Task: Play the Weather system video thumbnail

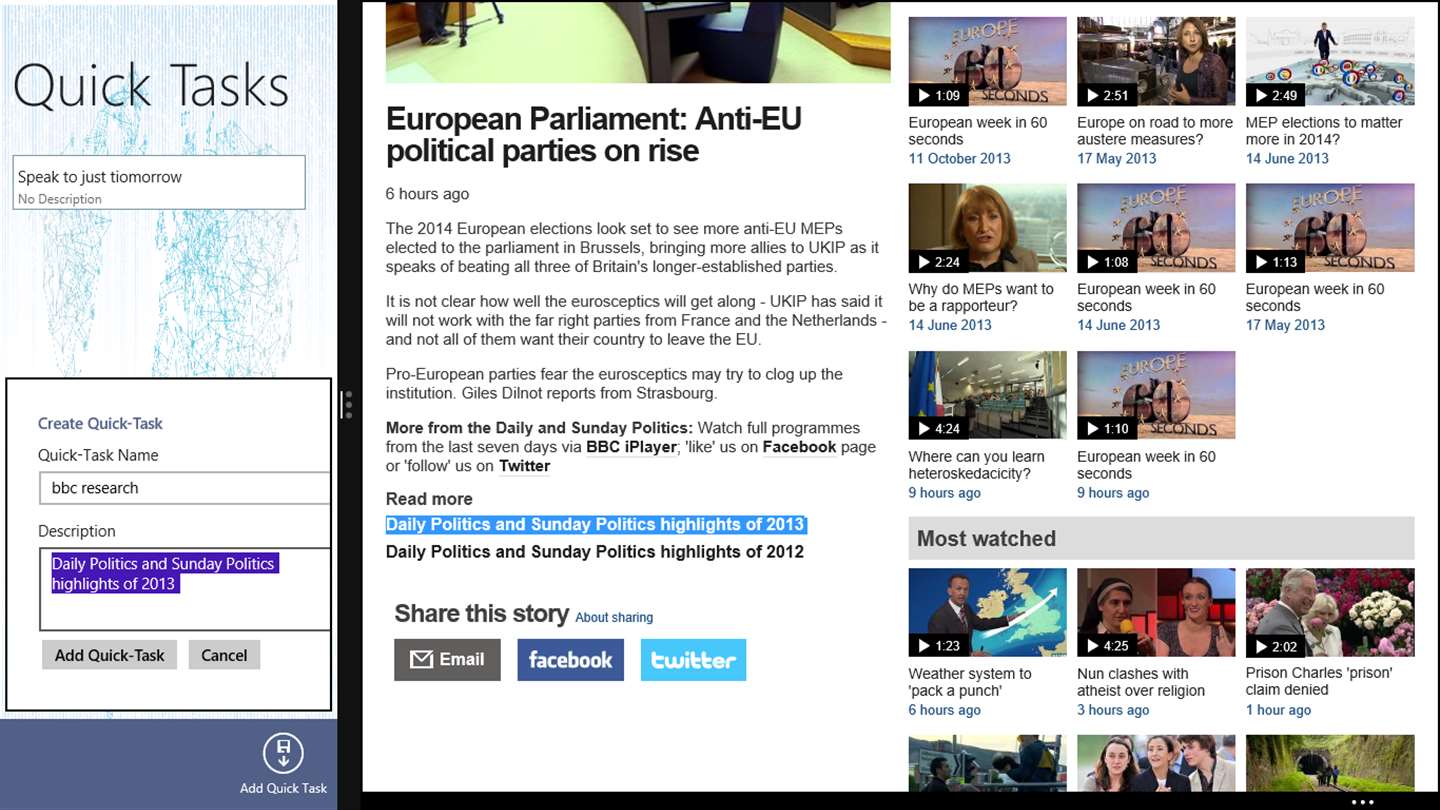Action: (x=987, y=612)
